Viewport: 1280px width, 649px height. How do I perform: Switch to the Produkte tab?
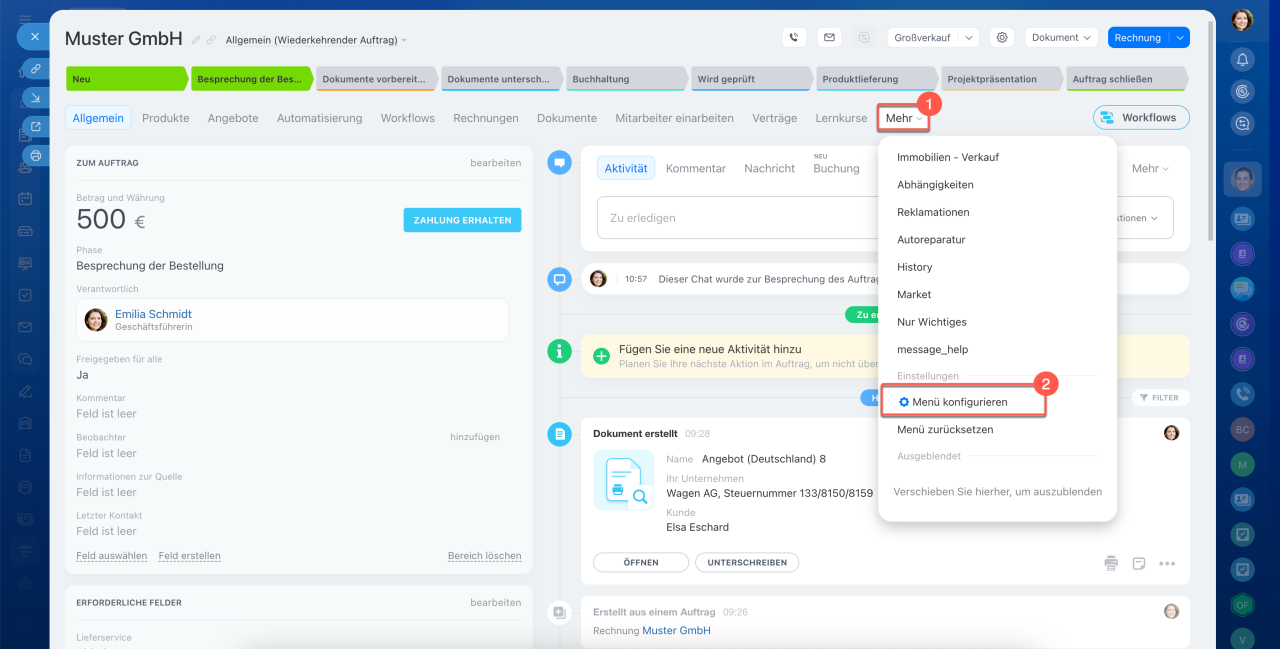165,118
